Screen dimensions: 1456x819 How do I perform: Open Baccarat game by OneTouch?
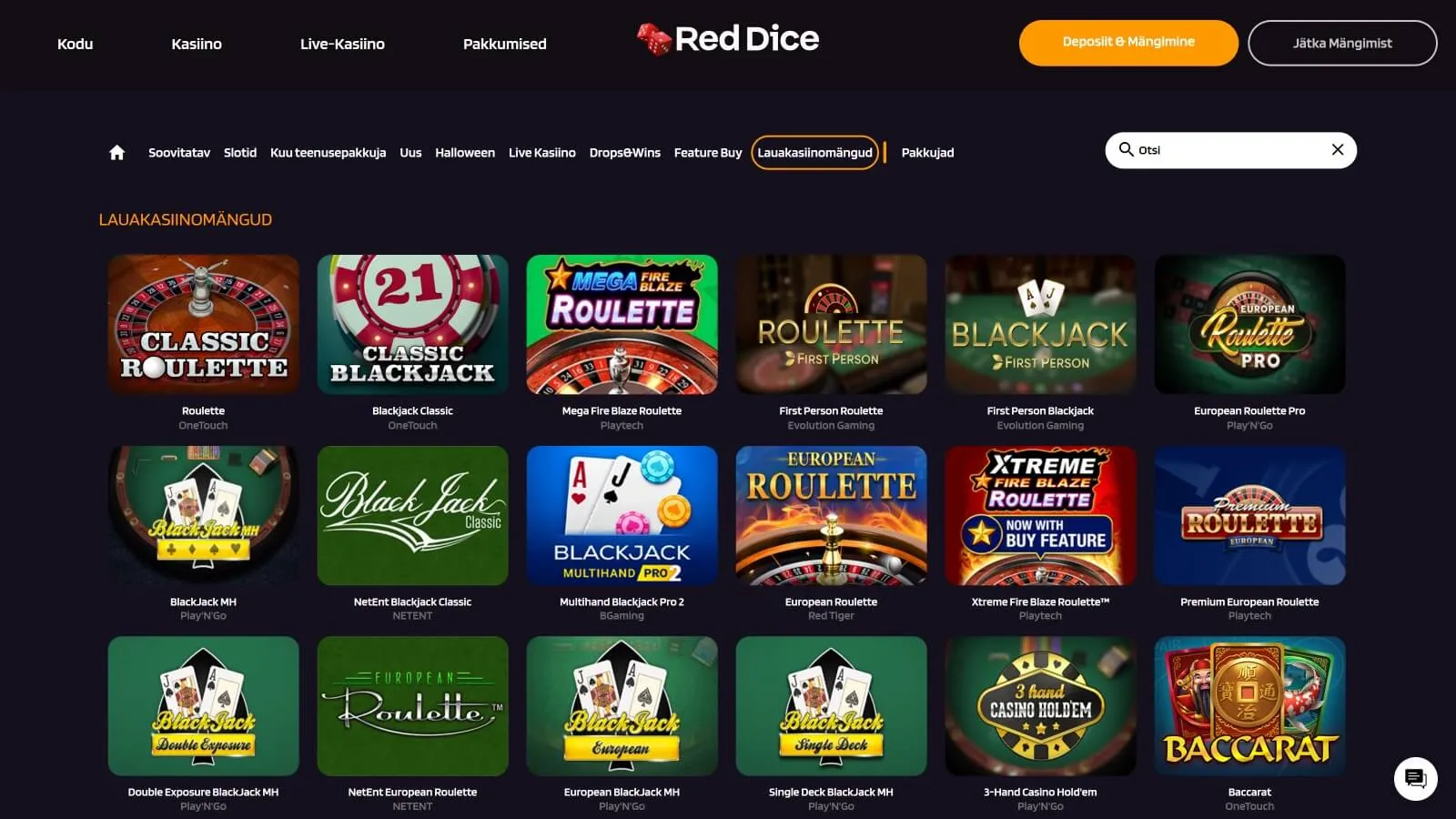pyautogui.click(x=1249, y=705)
